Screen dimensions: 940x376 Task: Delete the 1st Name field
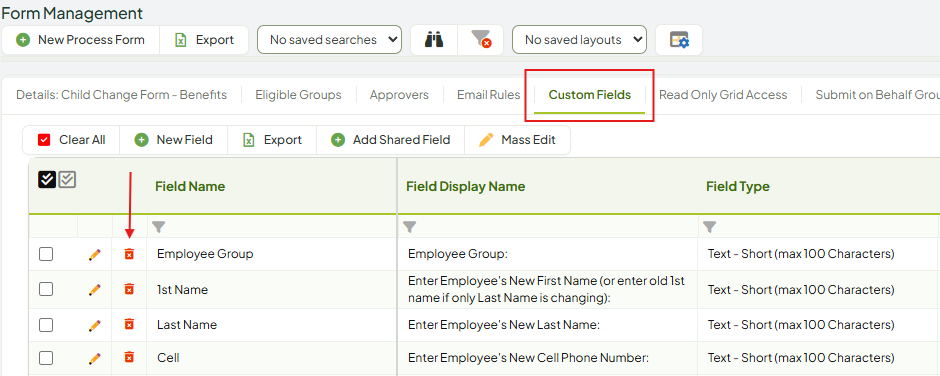click(x=129, y=290)
